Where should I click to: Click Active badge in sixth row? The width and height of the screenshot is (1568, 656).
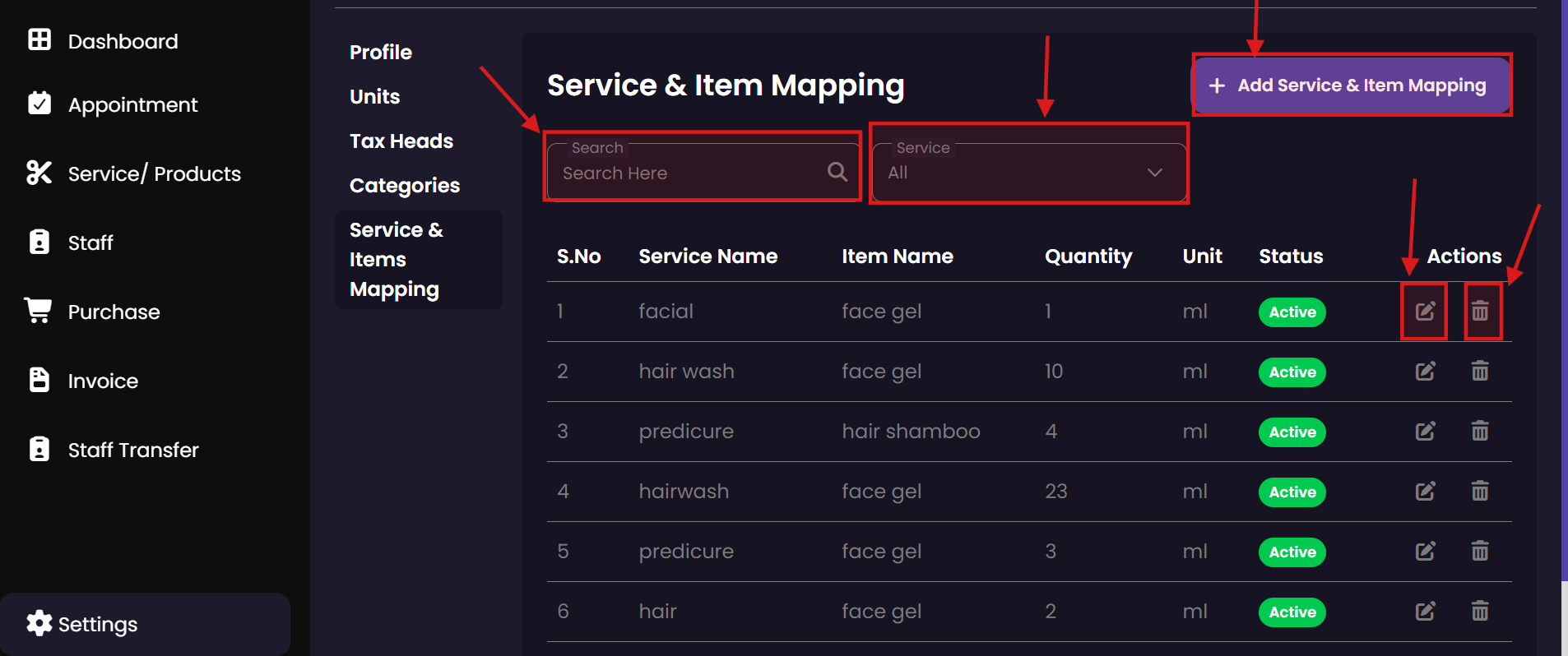[1292, 612]
